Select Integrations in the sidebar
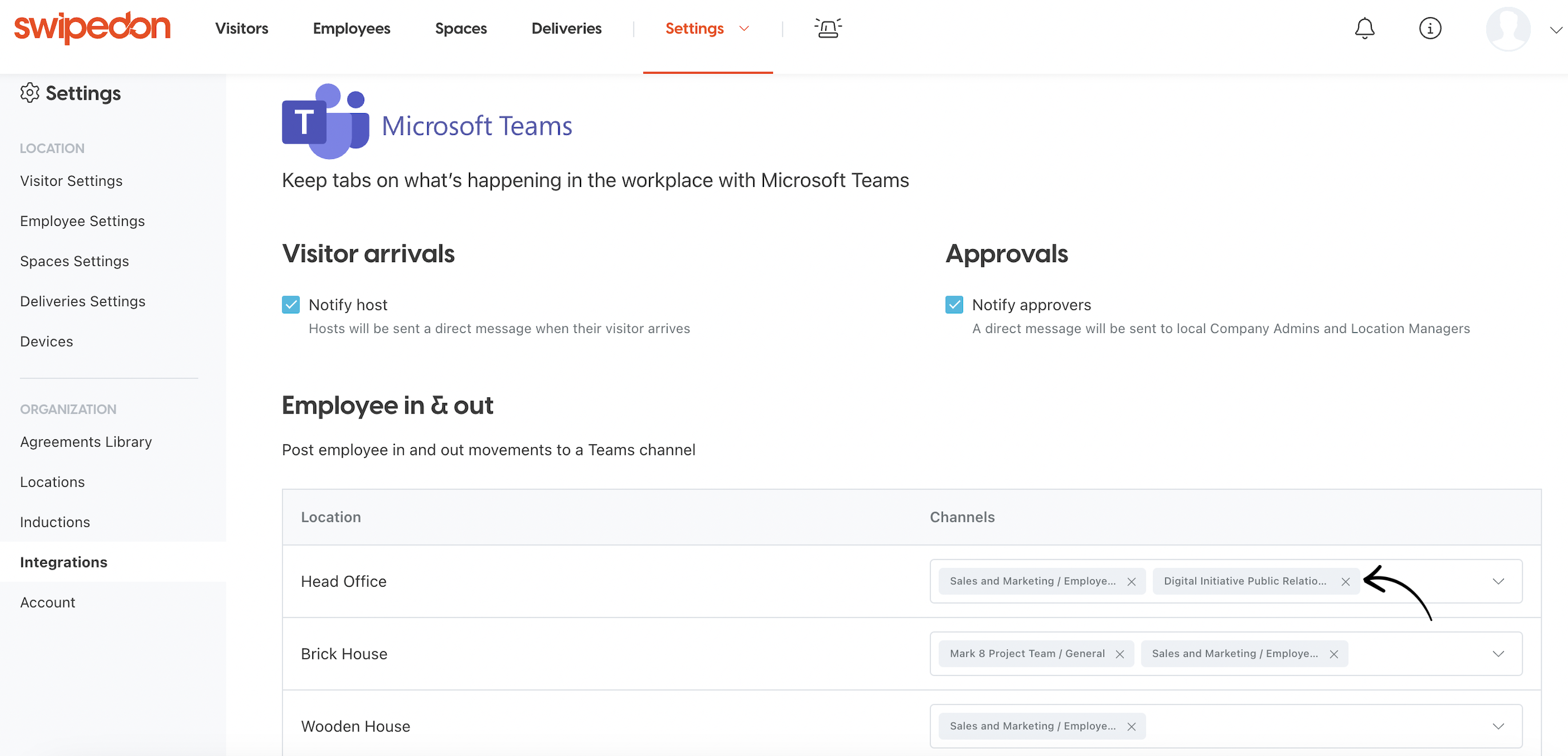Image resolution: width=1568 pixels, height=756 pixels. point(63,563)
